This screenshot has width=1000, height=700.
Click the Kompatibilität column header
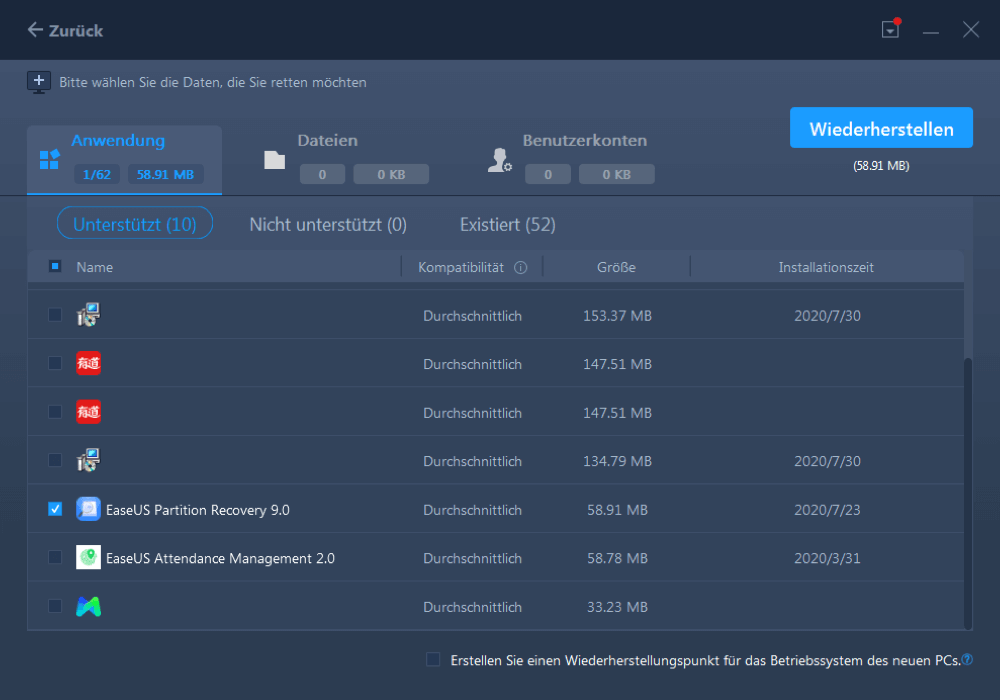pos(460,268)
